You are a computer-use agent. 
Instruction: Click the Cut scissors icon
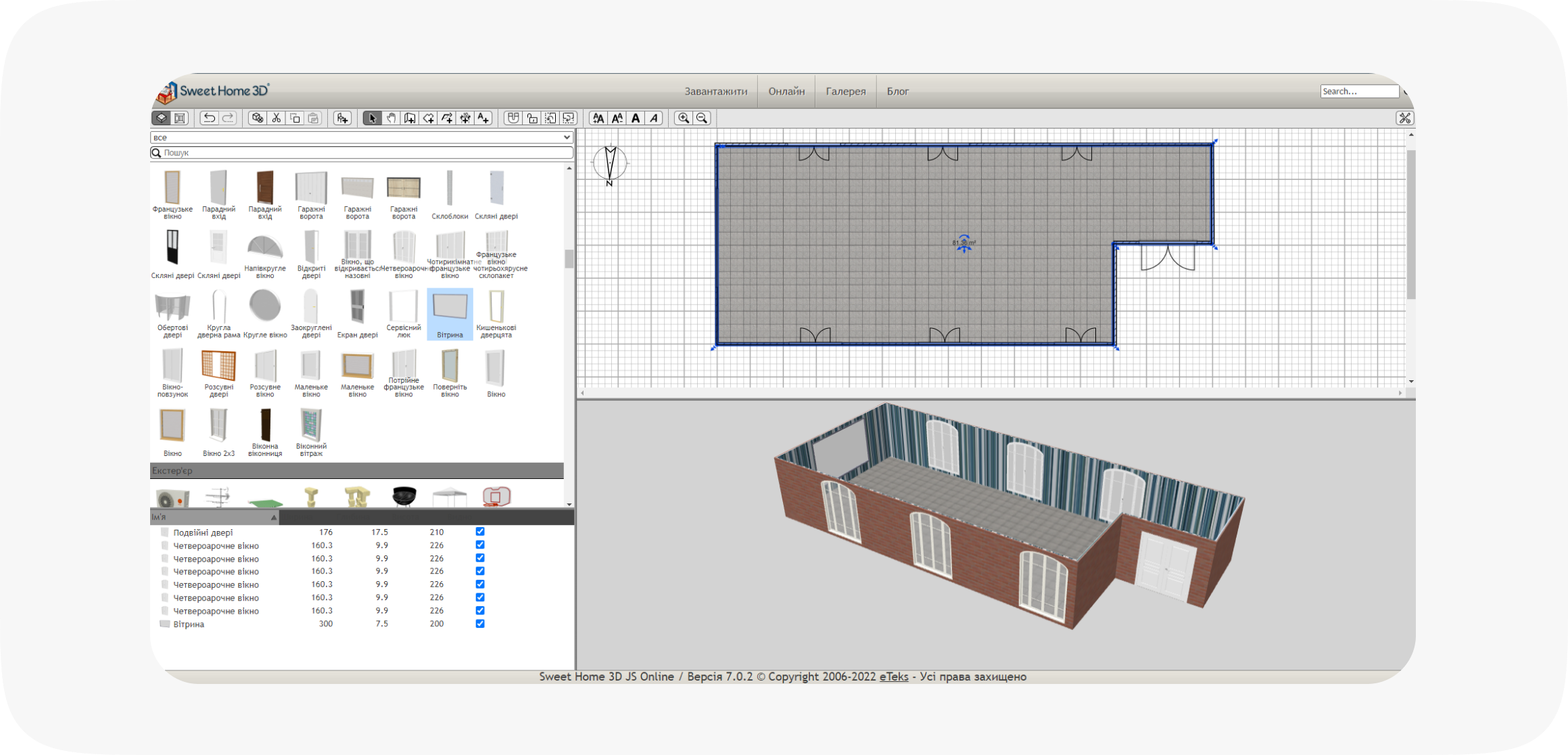(276, 118)
